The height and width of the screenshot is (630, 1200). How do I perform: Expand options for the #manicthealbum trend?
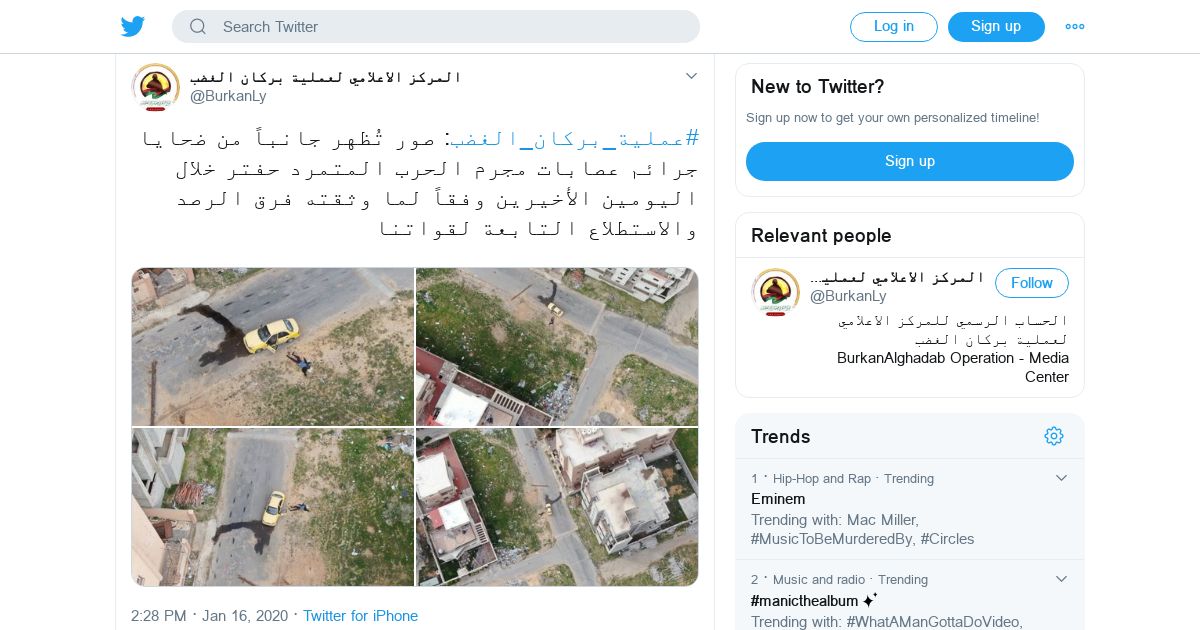pyautogui.click(x=1061, y=579)
